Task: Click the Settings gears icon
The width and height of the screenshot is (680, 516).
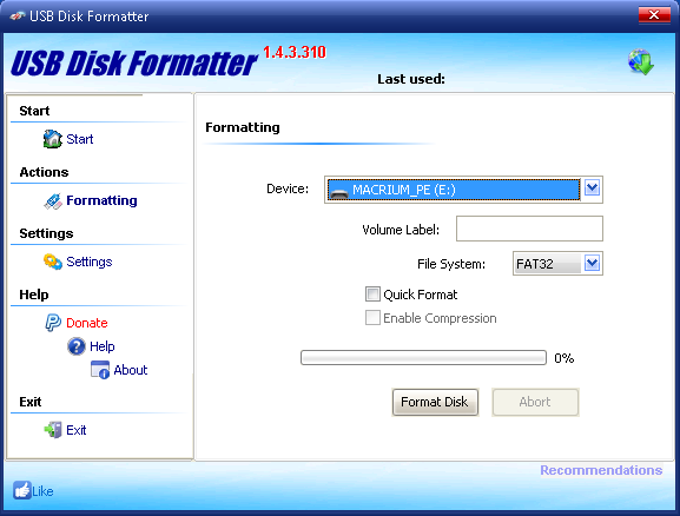Action: tap(53, 262)
